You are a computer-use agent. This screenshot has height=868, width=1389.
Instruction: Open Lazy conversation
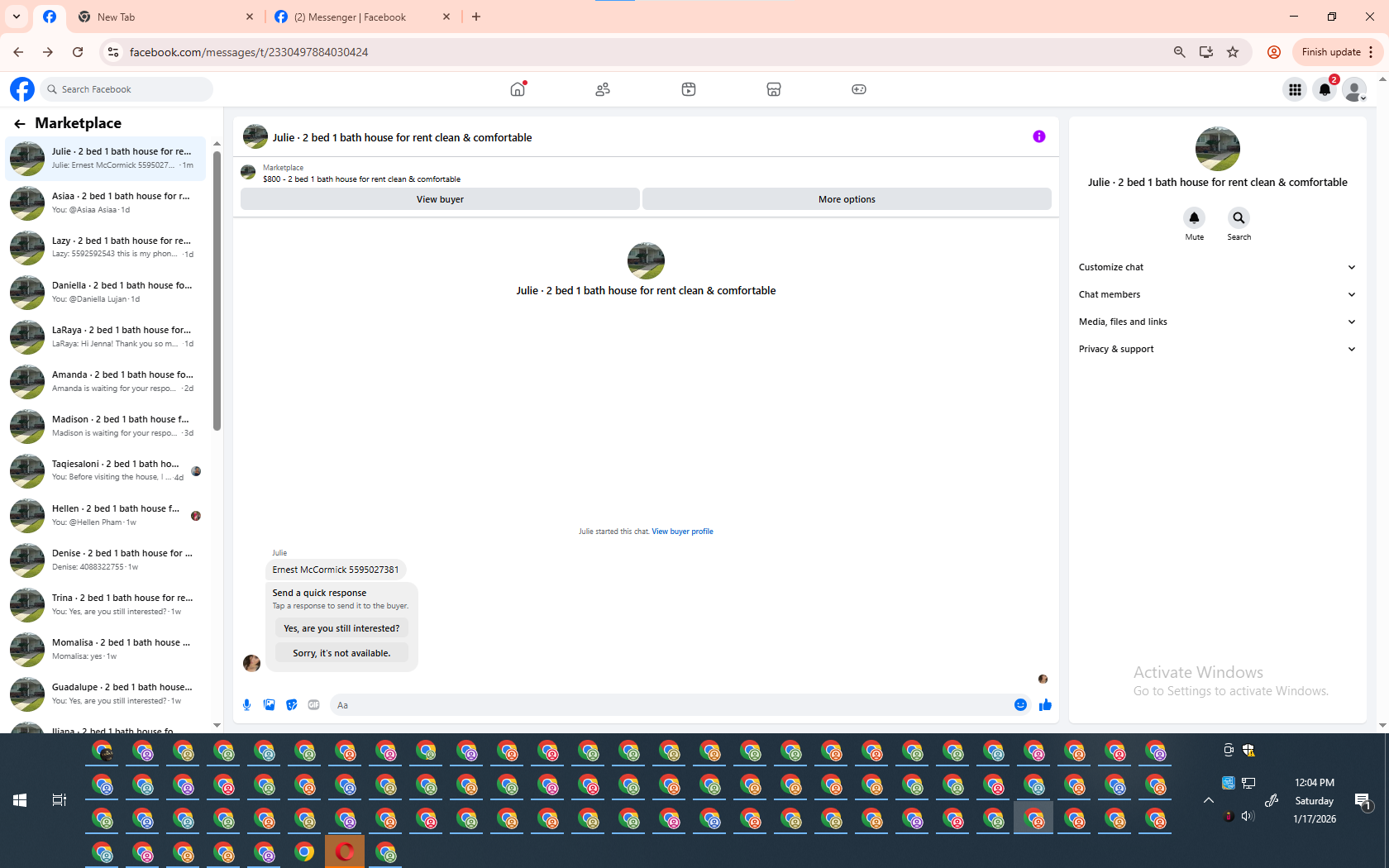click(x=107, y=247)
